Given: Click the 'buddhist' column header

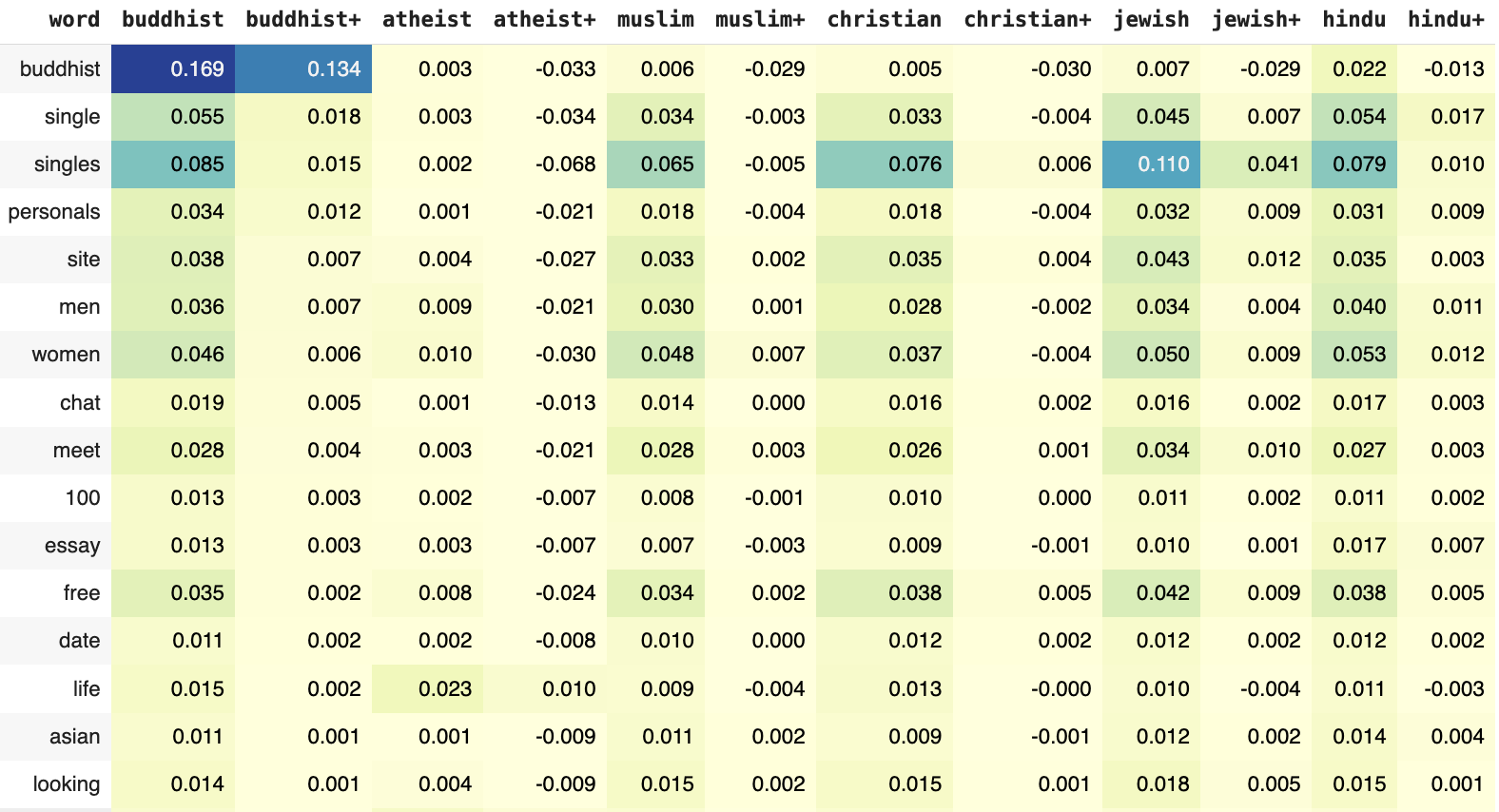Looking at the screenshot, I should pyautogui.click(x=173, y=19).
